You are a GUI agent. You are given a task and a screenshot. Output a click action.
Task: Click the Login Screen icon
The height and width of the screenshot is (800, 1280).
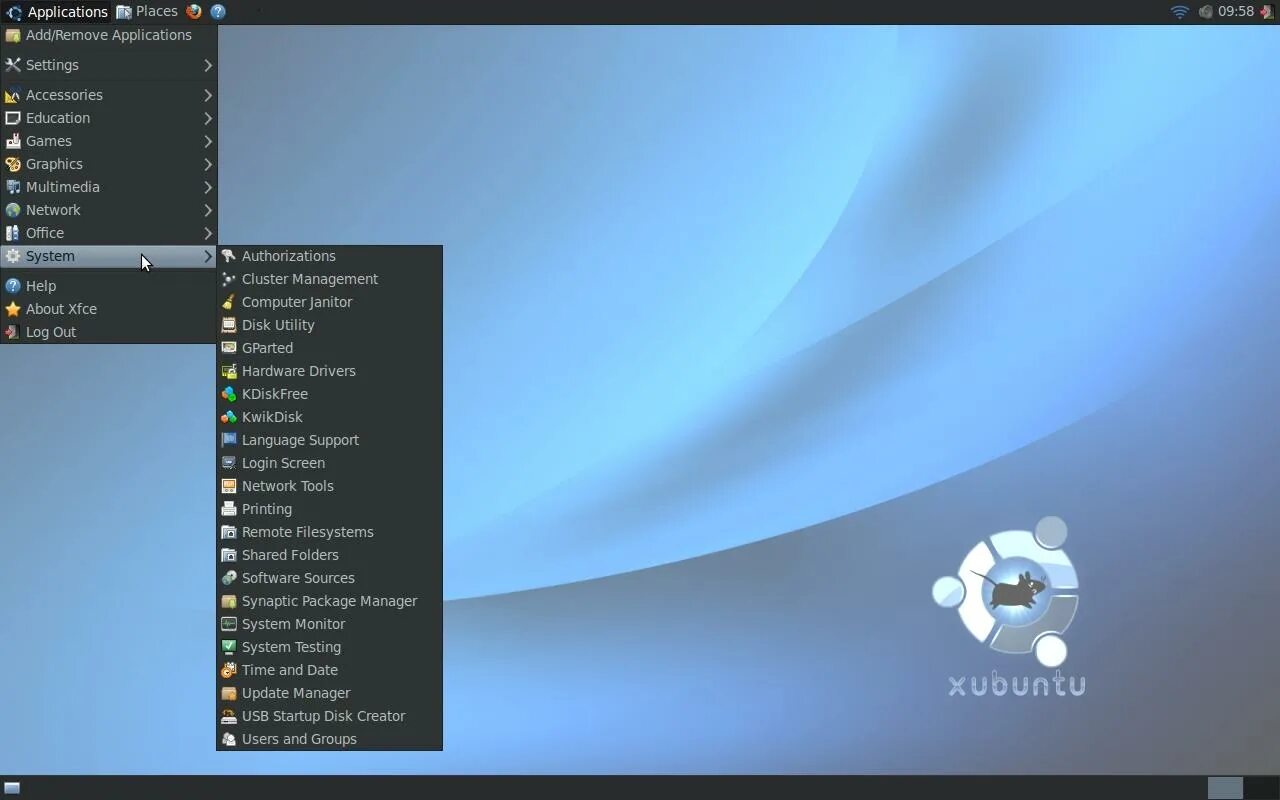pos(229,463)
